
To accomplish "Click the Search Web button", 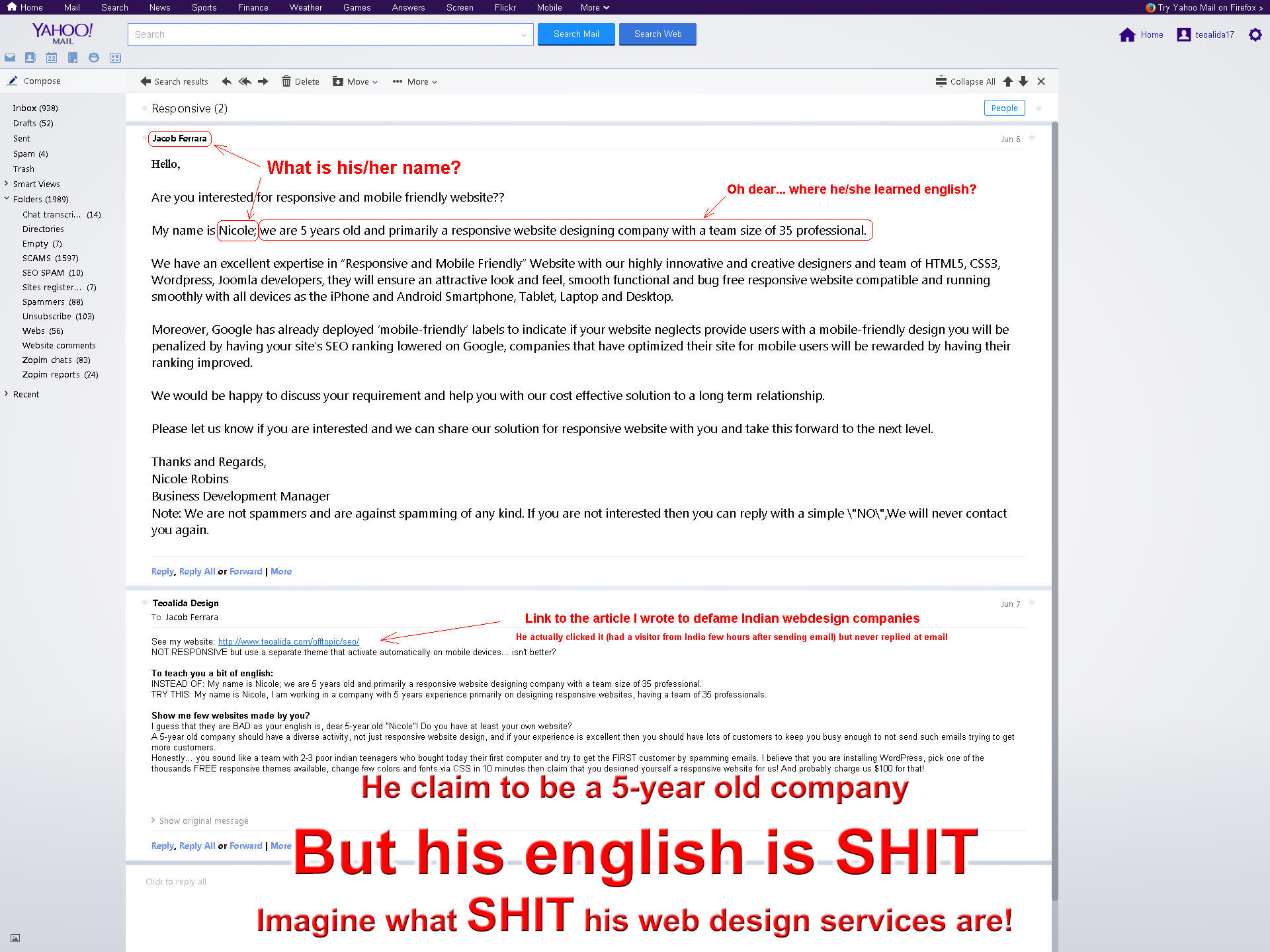I will (657, 34).
